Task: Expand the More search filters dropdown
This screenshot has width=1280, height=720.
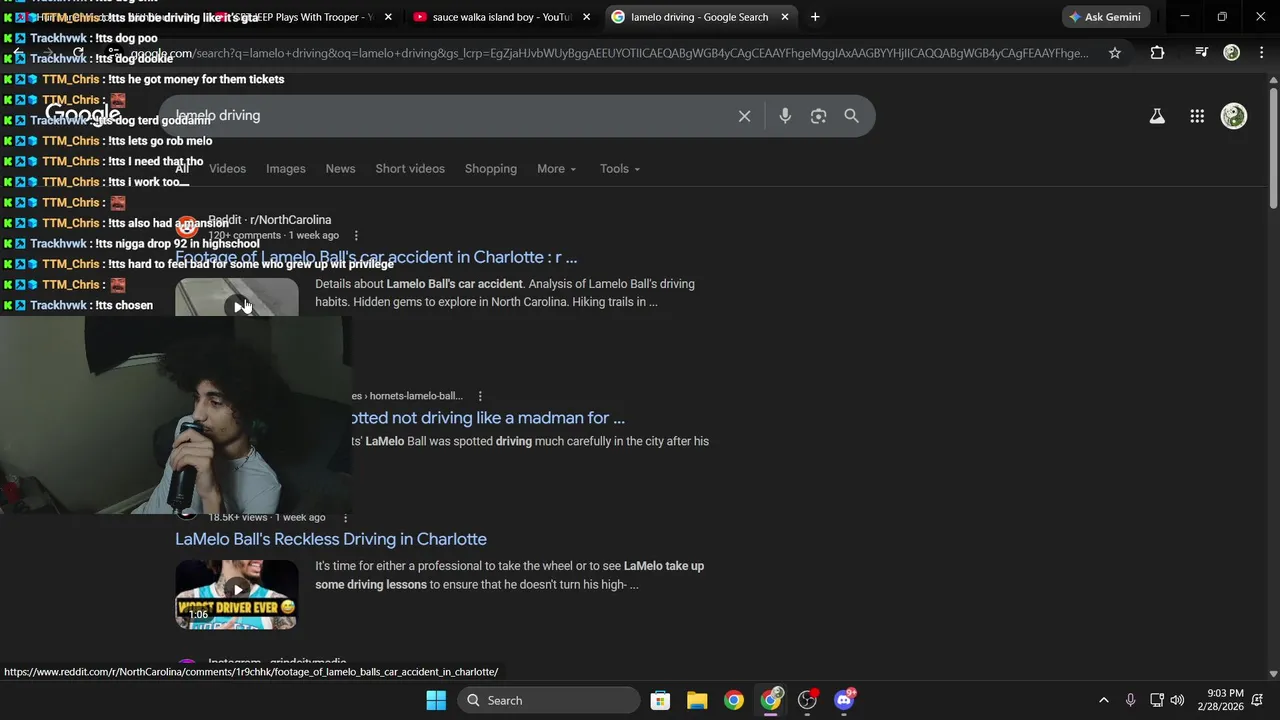Action: [556, 169]
